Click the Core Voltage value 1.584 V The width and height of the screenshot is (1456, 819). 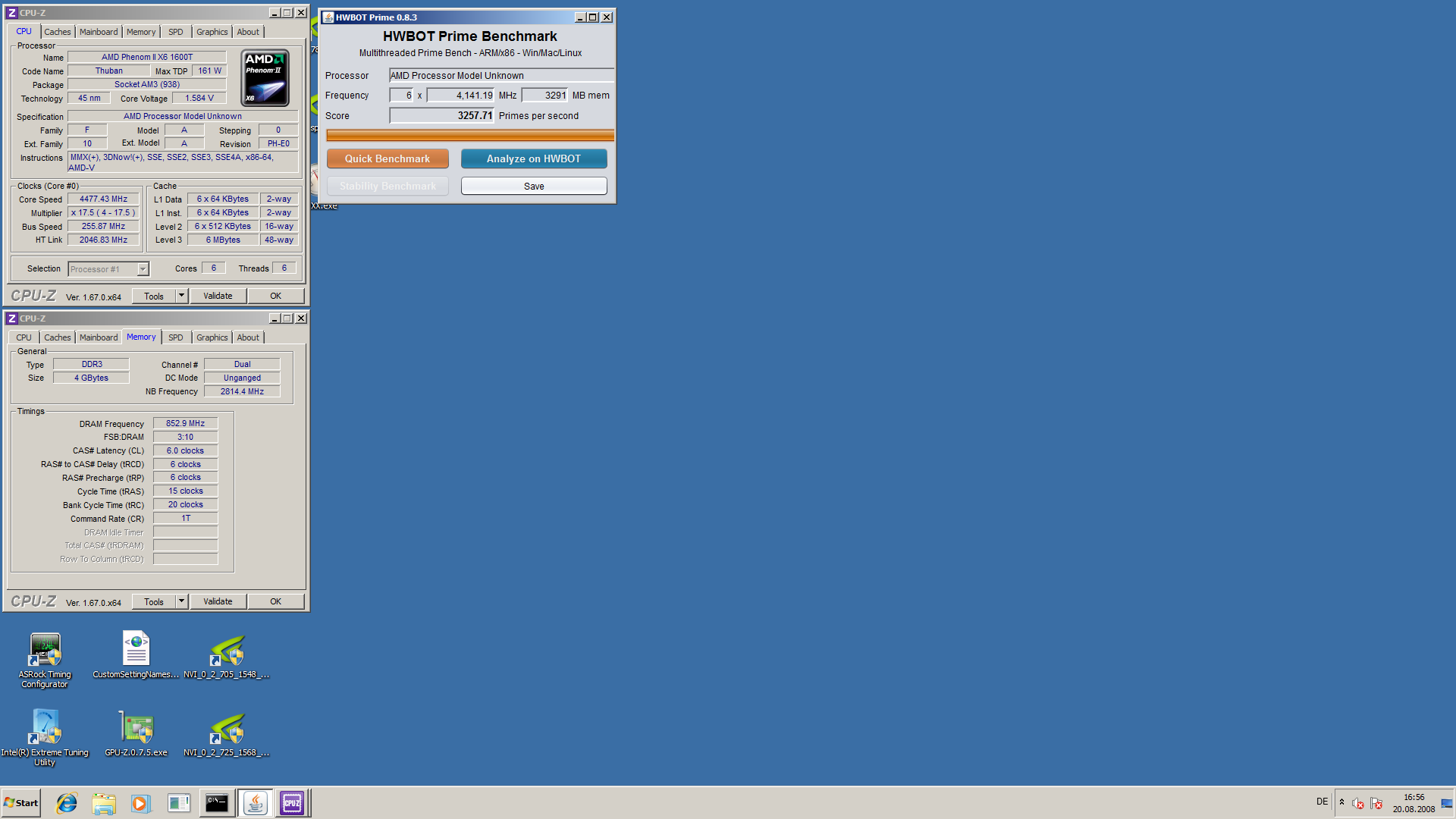pyautogui.click(x=199, y=98)
